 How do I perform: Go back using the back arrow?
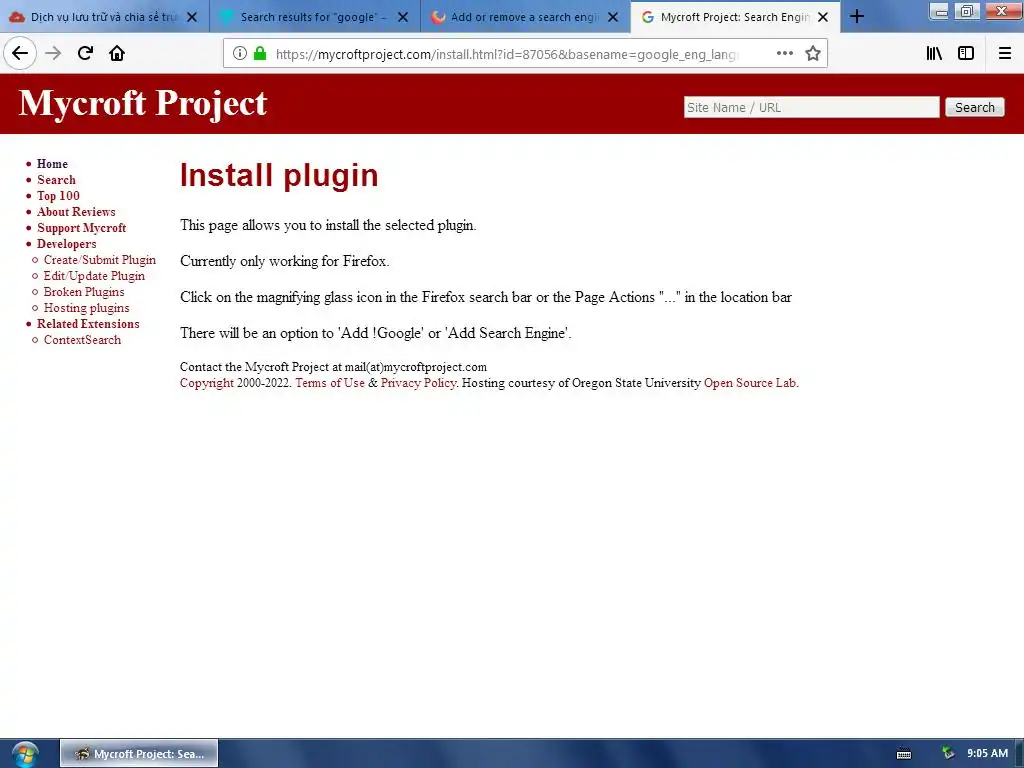(x=20, y=53)
